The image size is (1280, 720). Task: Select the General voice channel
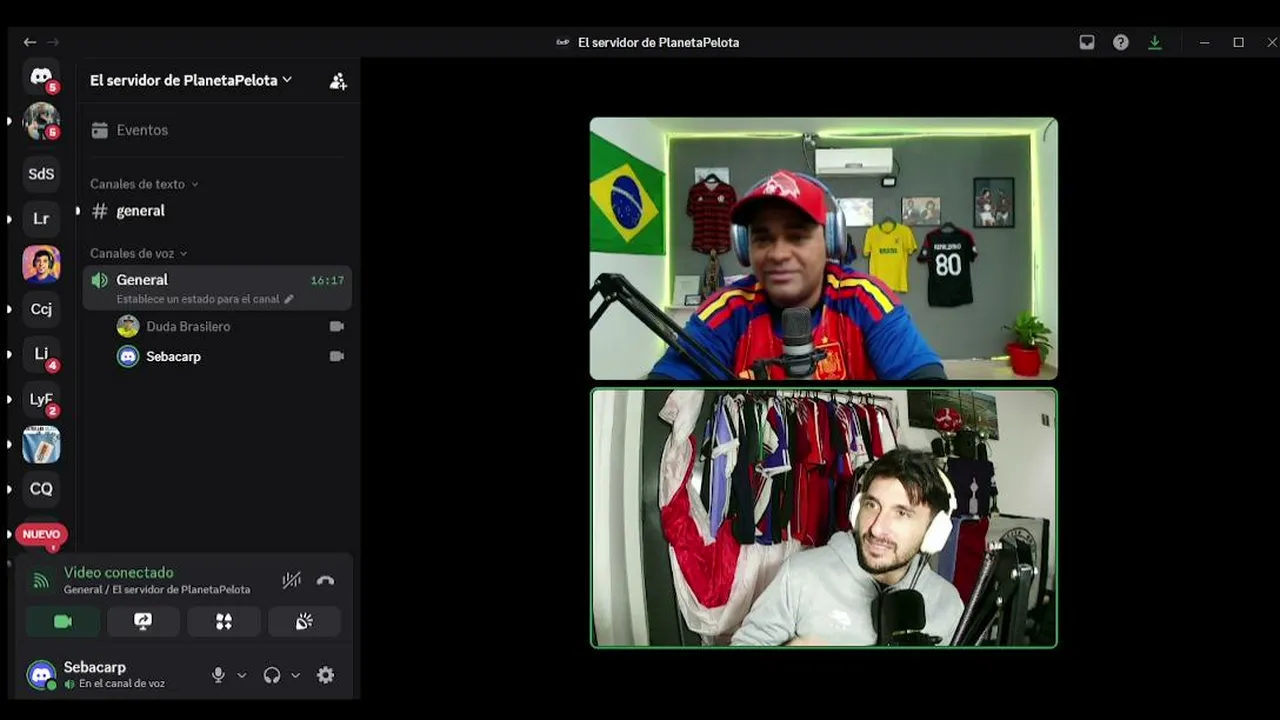coord(217,288)
